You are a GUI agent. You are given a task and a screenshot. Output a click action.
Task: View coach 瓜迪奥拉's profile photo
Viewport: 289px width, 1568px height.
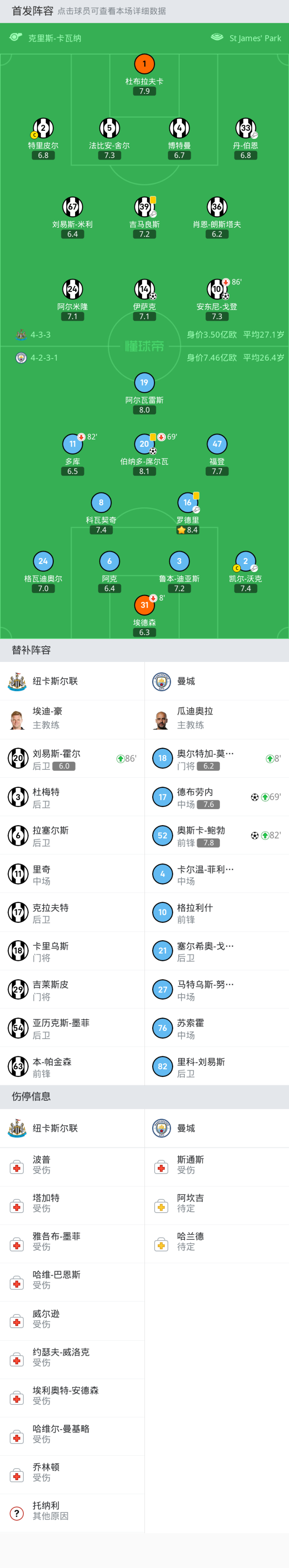point(162,720)
